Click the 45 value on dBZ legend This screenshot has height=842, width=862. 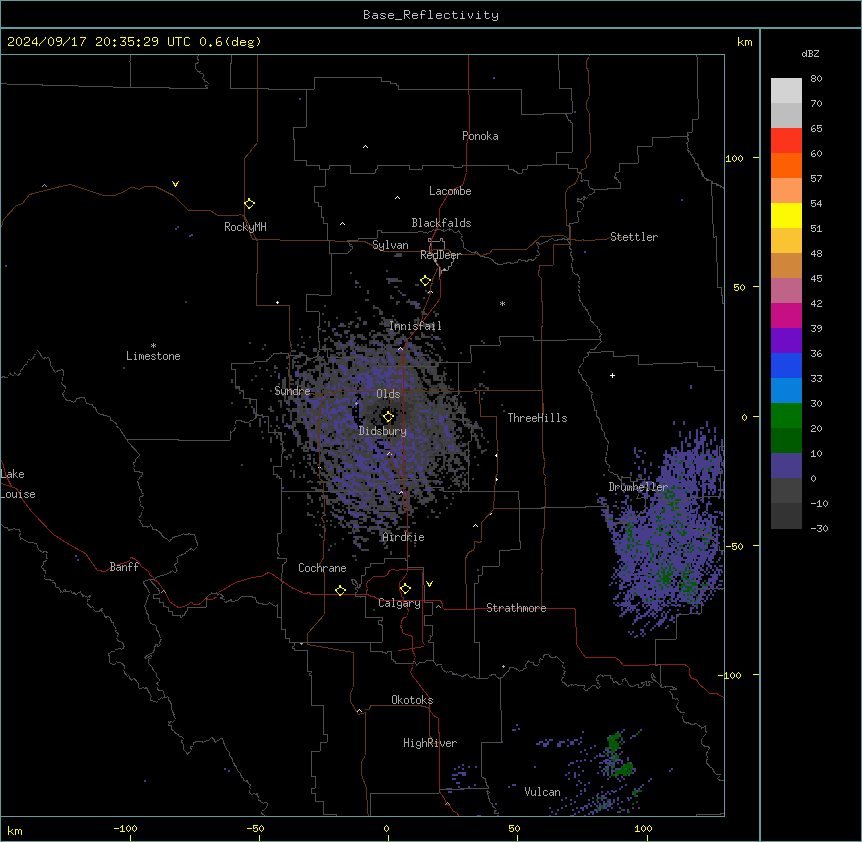tap(816, 279)
